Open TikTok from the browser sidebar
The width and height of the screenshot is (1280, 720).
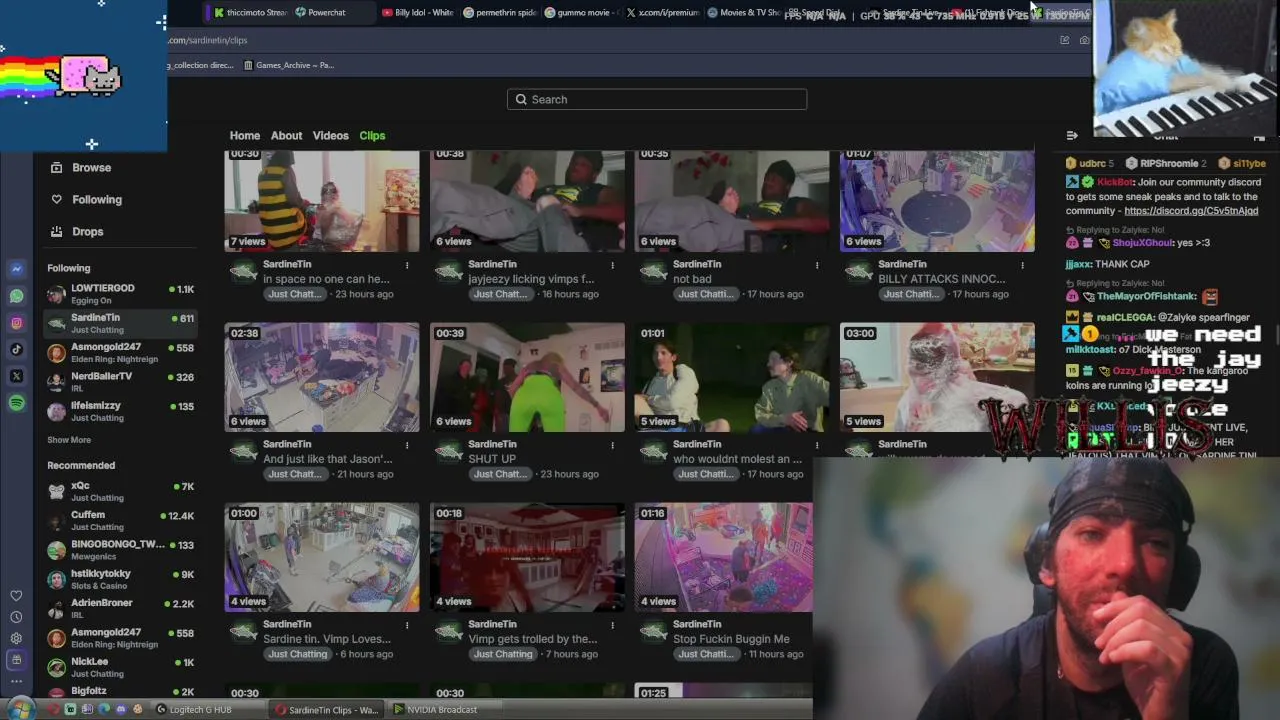tap(17, 349)
